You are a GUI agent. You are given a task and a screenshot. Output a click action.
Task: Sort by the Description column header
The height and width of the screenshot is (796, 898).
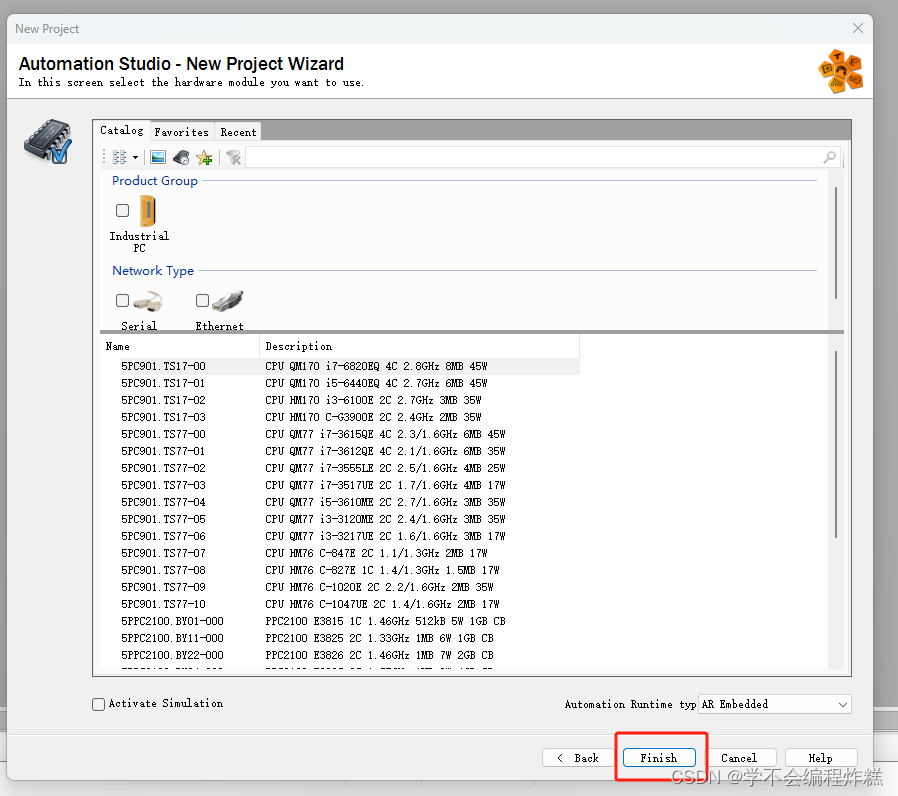pos(419,346)
